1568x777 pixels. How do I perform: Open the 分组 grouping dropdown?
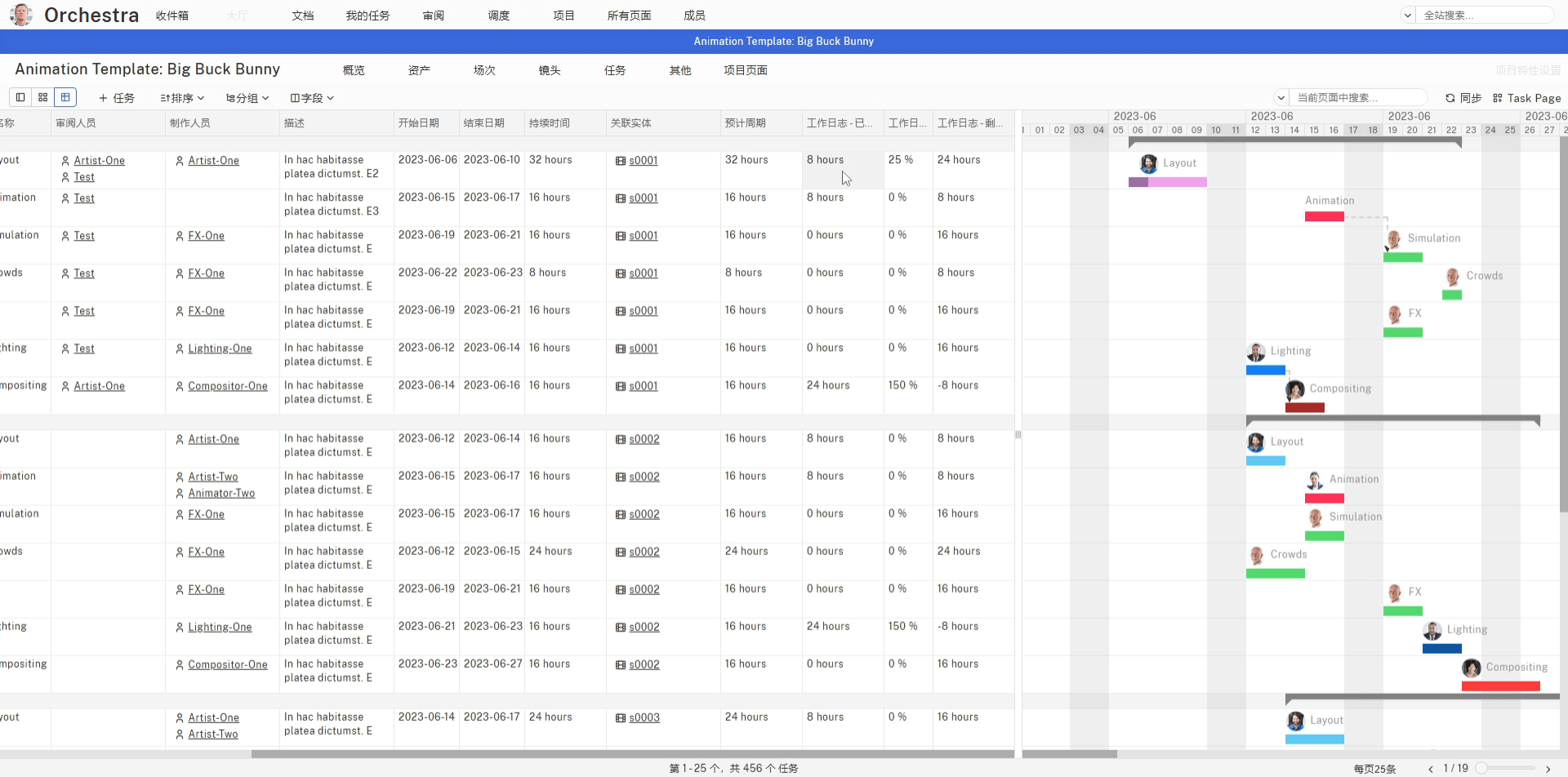[x=247, y=98]
